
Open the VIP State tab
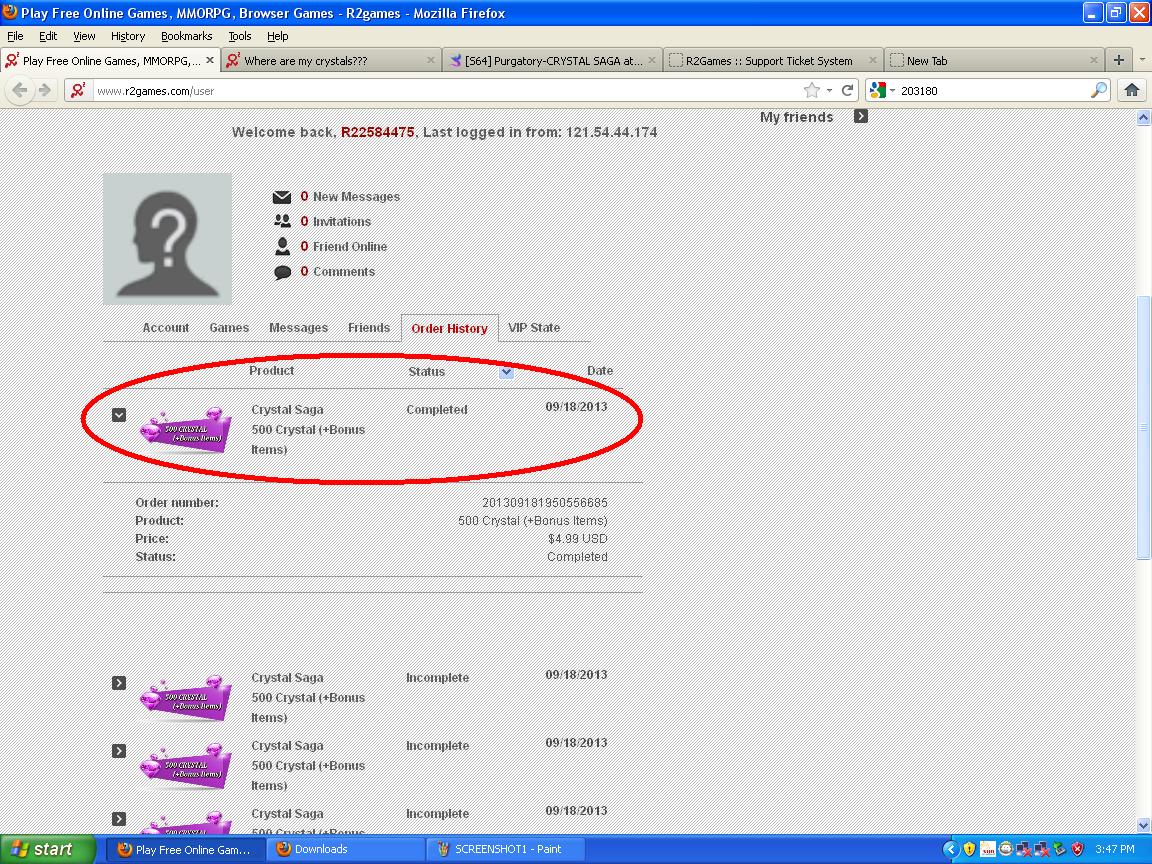534,328
